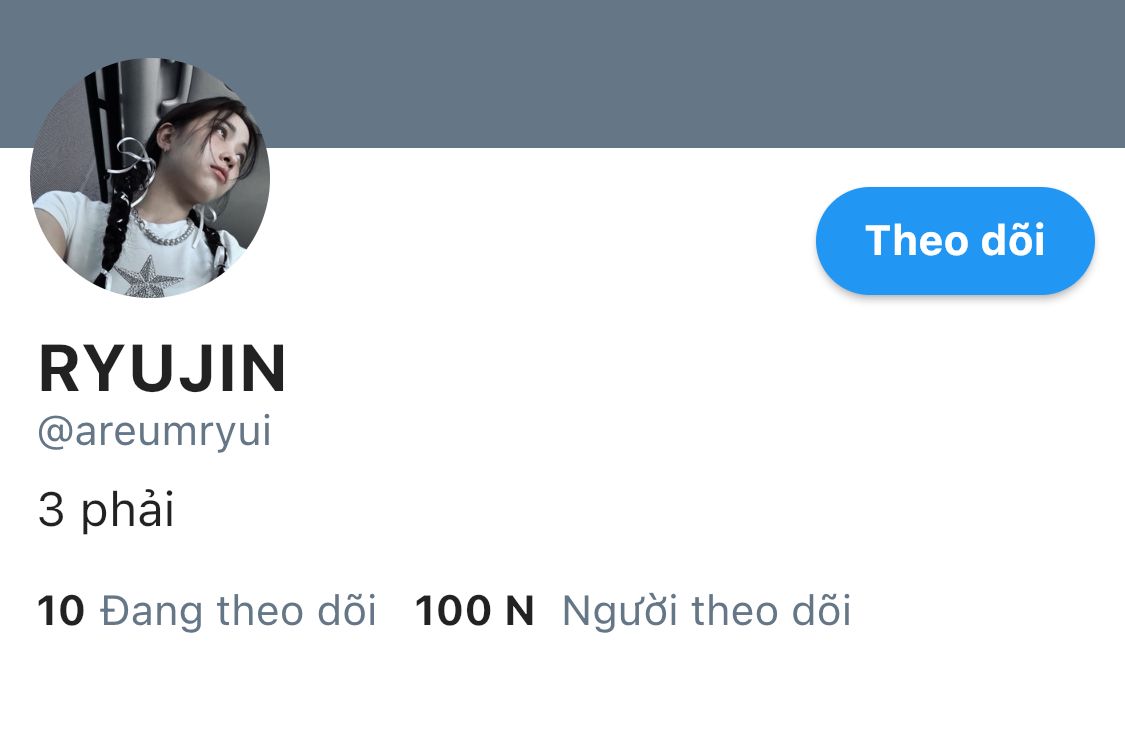
Task: Select the at-sign in @areumryui
Action: (x=55, y=433)
